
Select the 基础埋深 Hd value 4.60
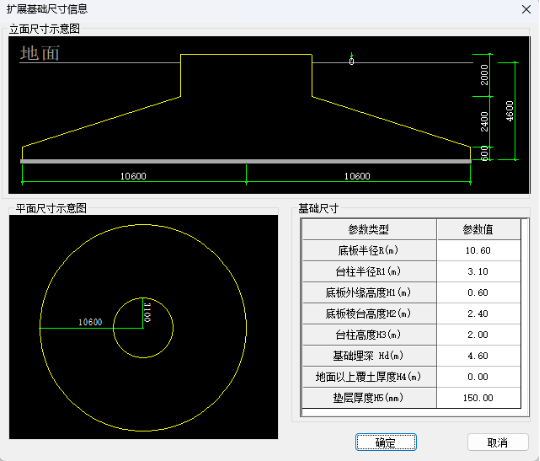tap(478, 355)
